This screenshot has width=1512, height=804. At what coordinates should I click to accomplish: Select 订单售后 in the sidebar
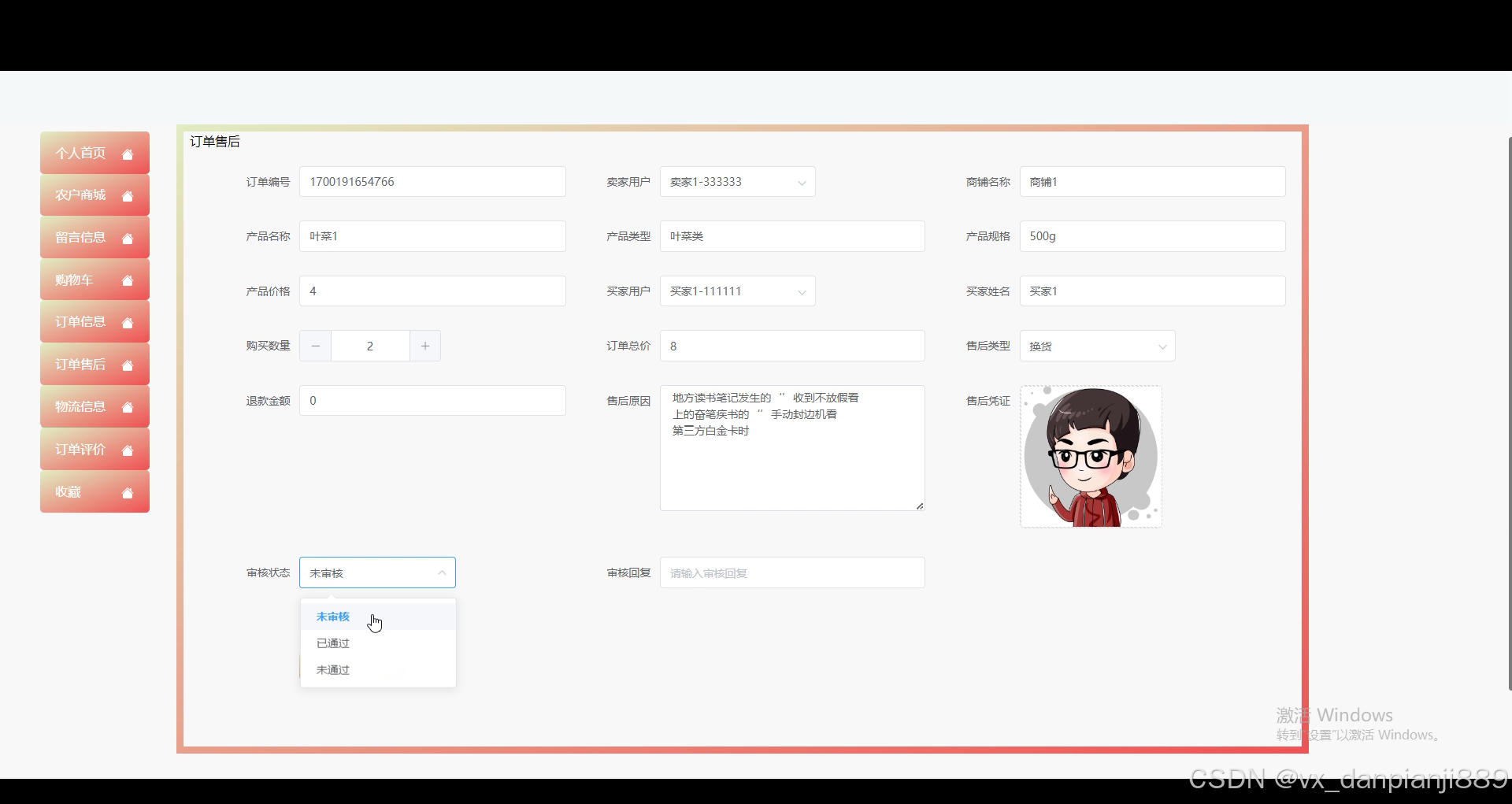coord(94,365)
